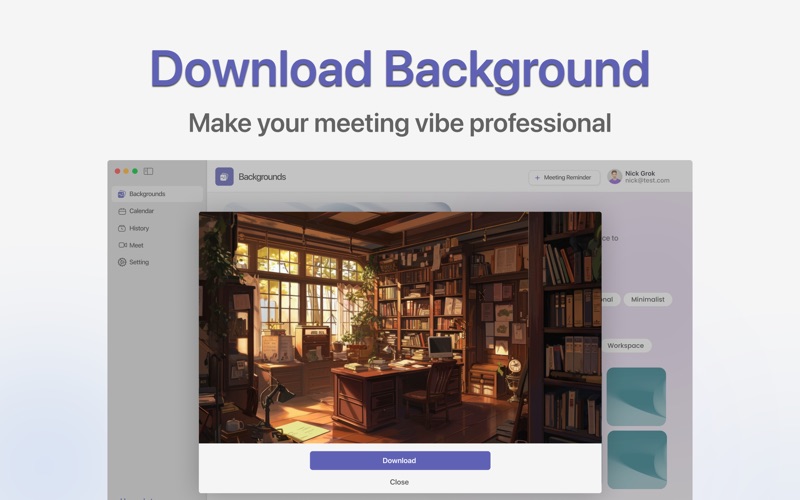This screenshot has height=500, width=800.
Task: Click the History clock icon
Action: click(x=122, y=228)
